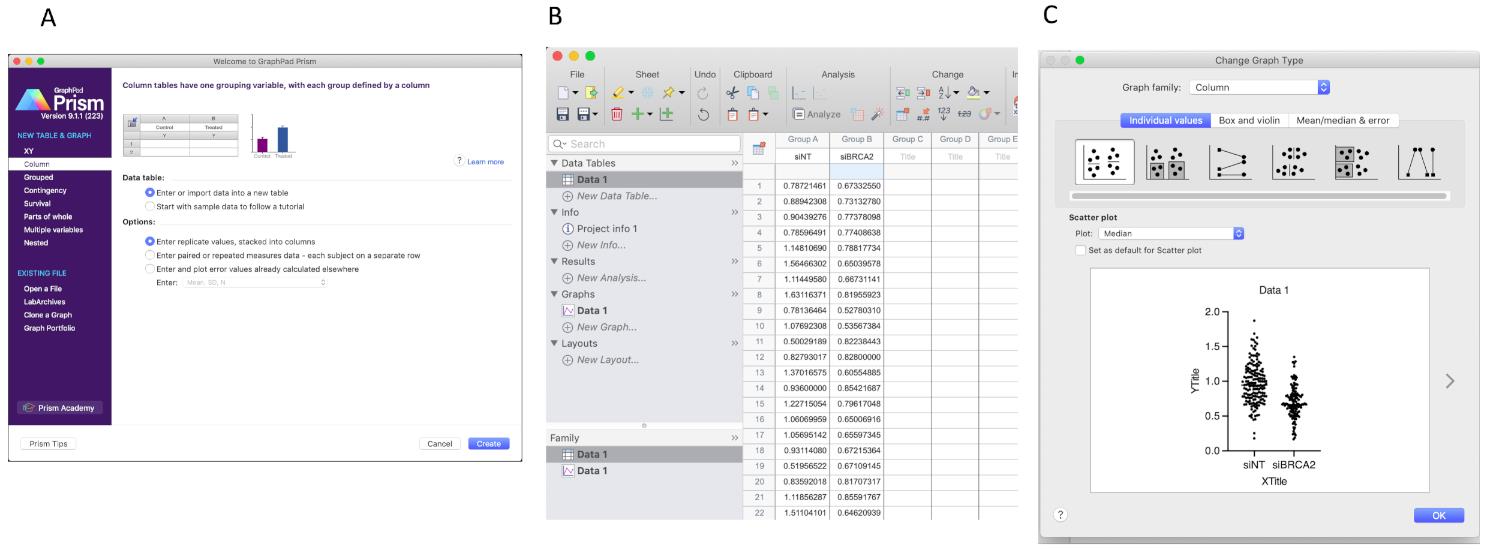Switch to the 'Box and violin' tab
Viewport: 1490px width, 550px height.
(1248, 120)
